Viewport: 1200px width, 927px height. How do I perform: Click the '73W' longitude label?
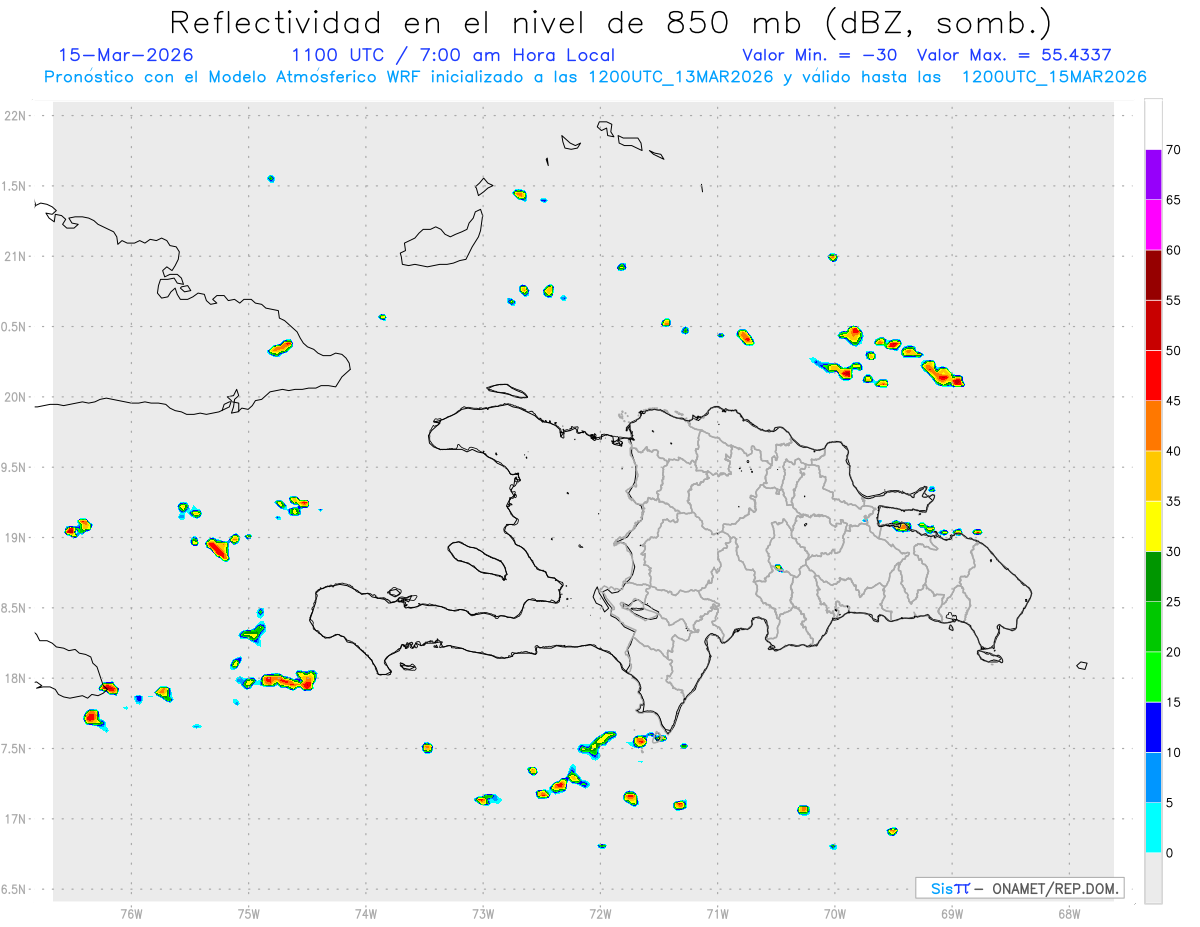pos(482,912)
